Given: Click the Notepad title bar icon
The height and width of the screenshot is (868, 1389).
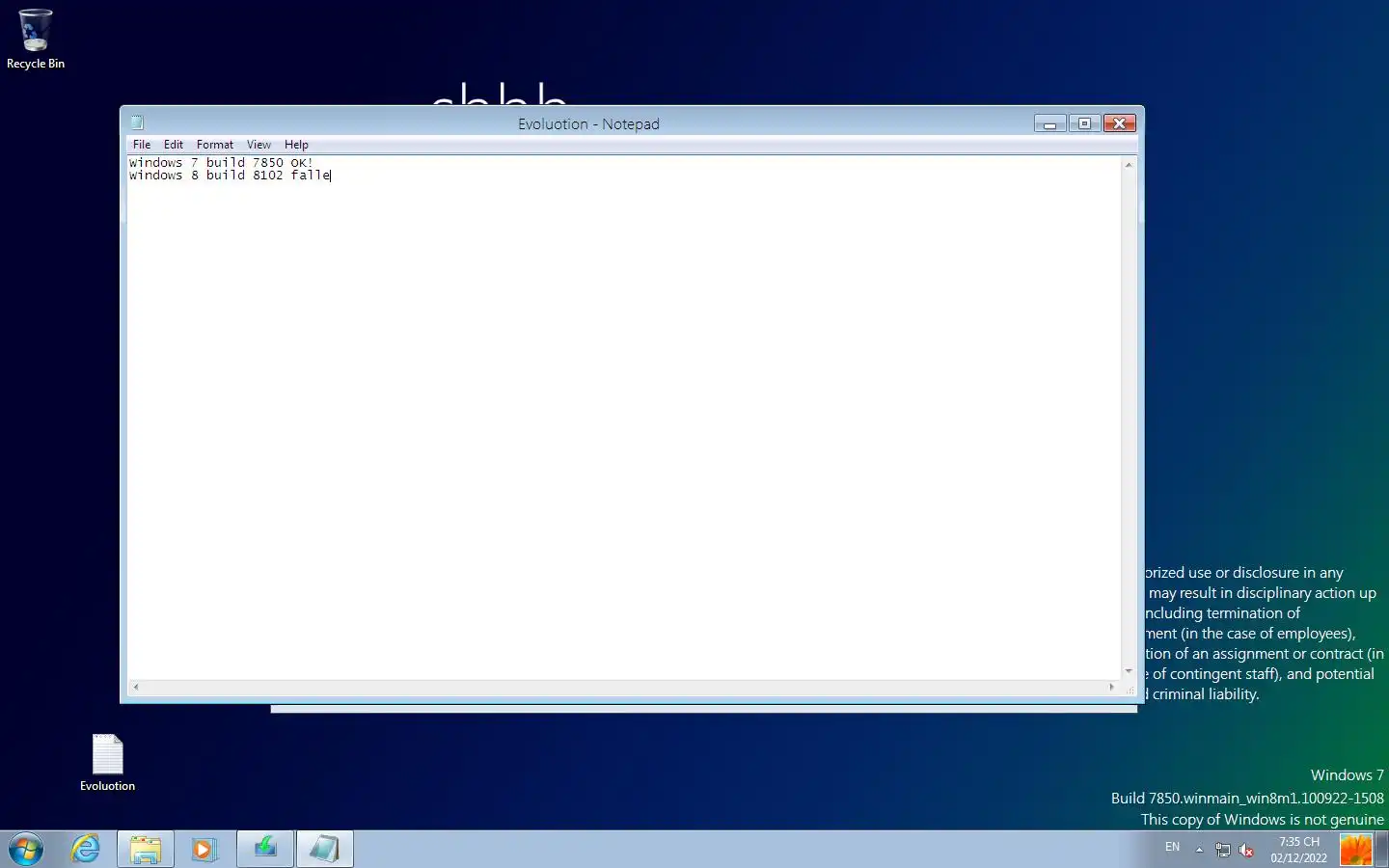Looking at the screenshot, I should tap(138, 122).
